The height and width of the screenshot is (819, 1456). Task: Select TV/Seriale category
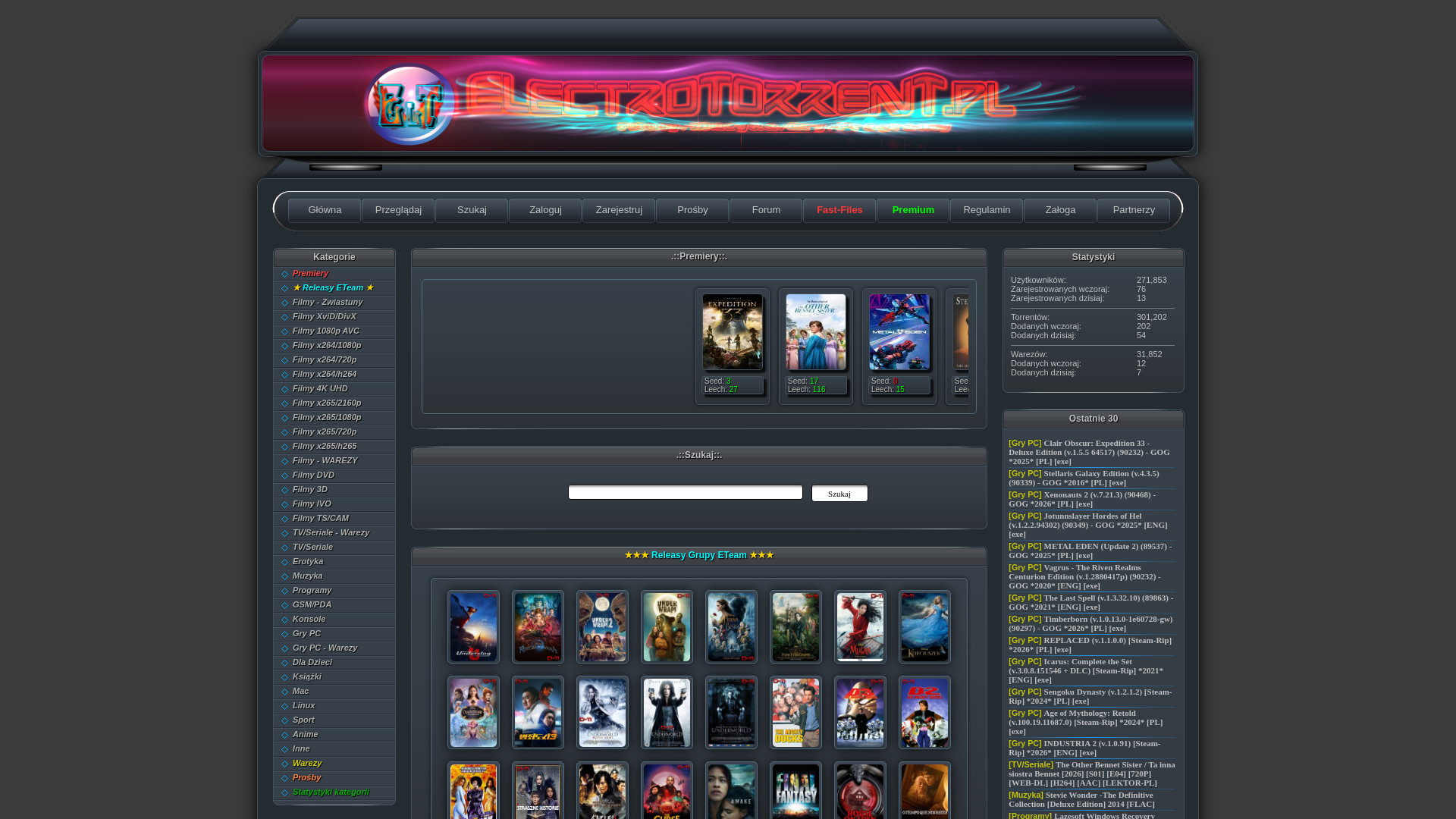(x=312, y=547)
